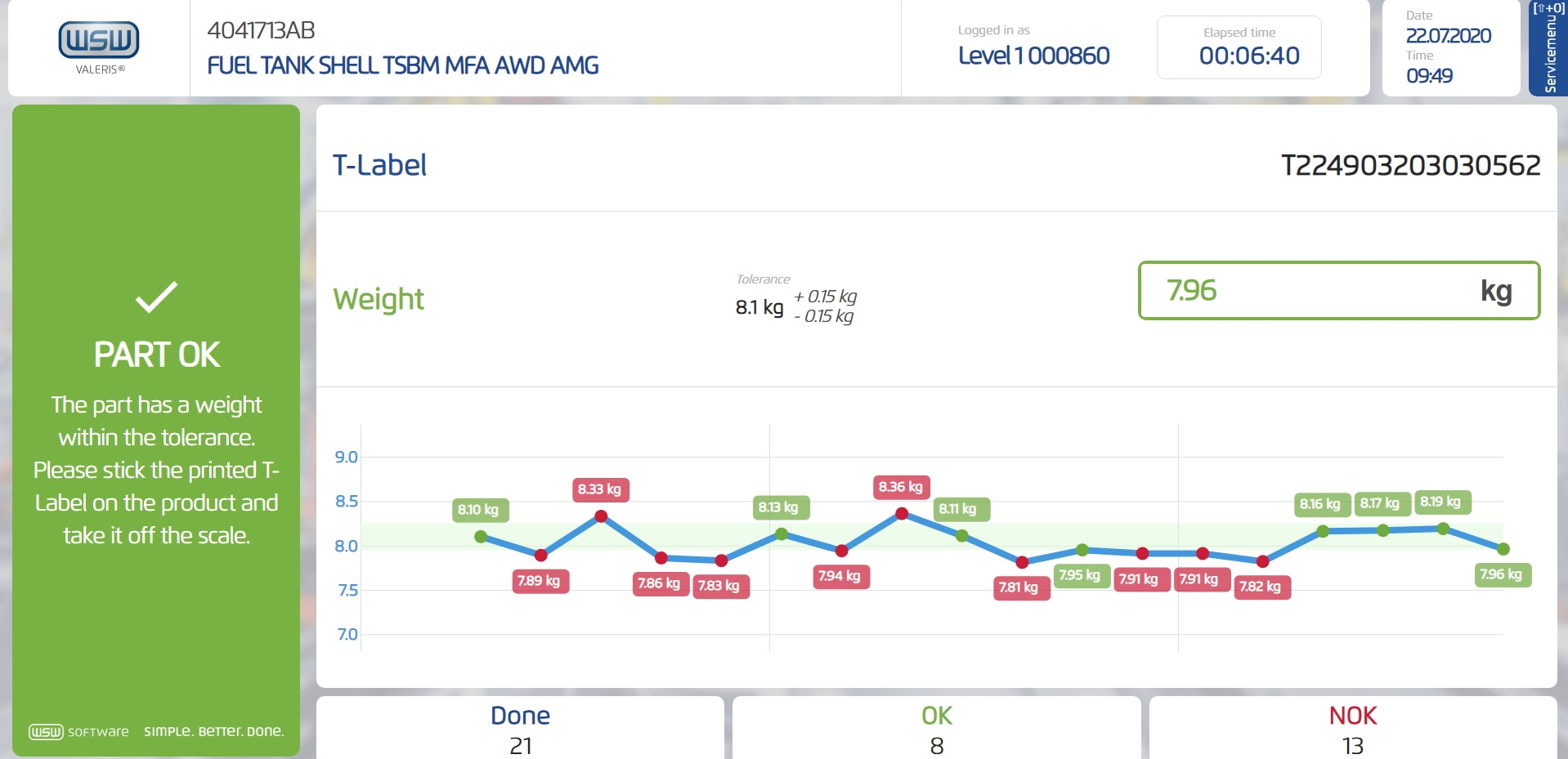Click the weight input field showing 7.96
Screen dimensions: 1568x759
[1338, 291]
